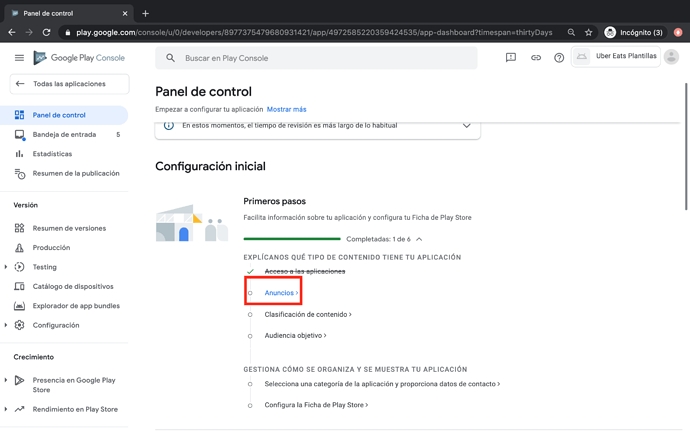Click the user account avatar
The height and width of the screenshot is (431, 690).
pyautogui.click(x=671, y=57)
